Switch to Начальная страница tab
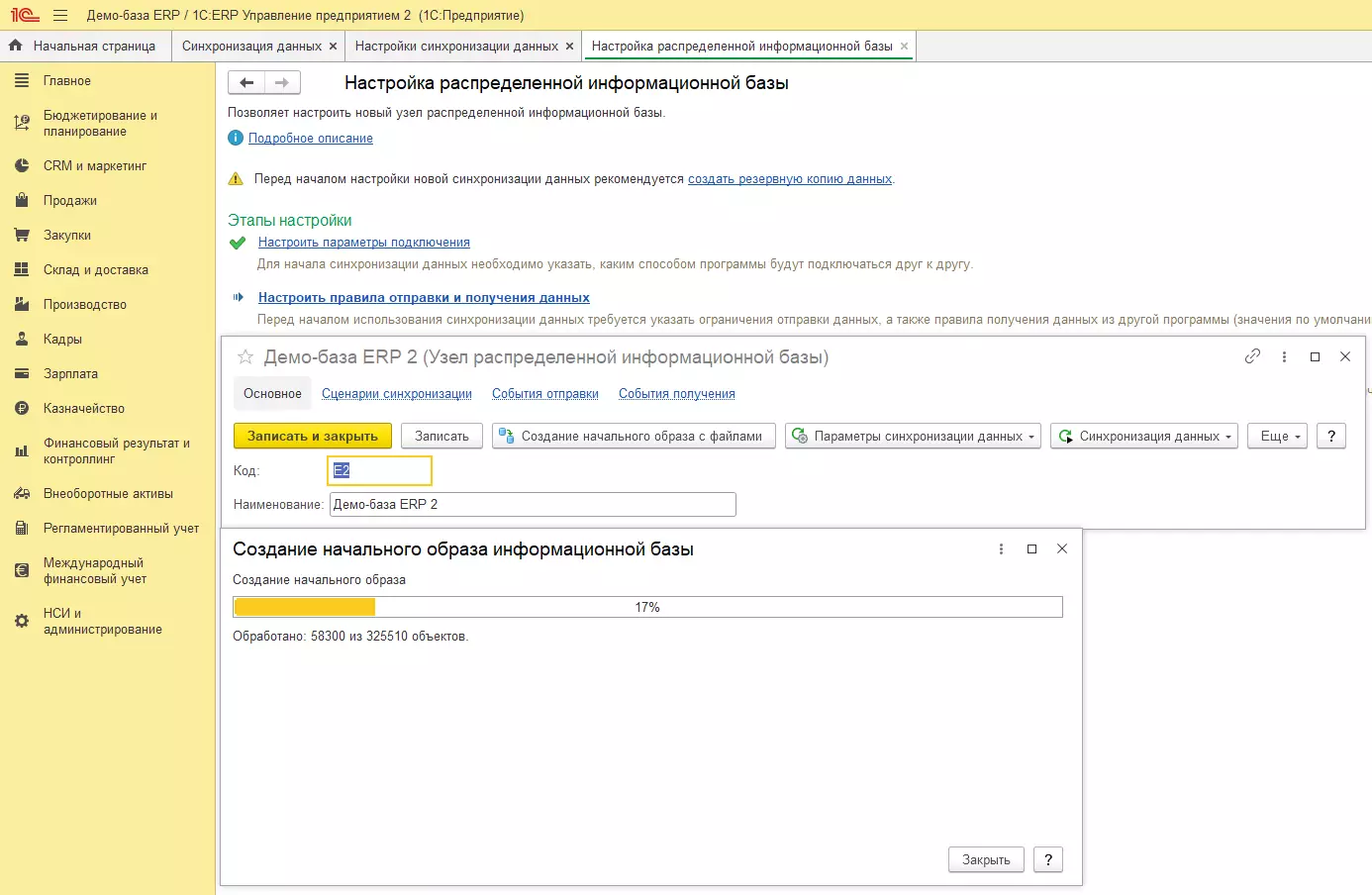1372x895 pixels. (x=85, y=47)
